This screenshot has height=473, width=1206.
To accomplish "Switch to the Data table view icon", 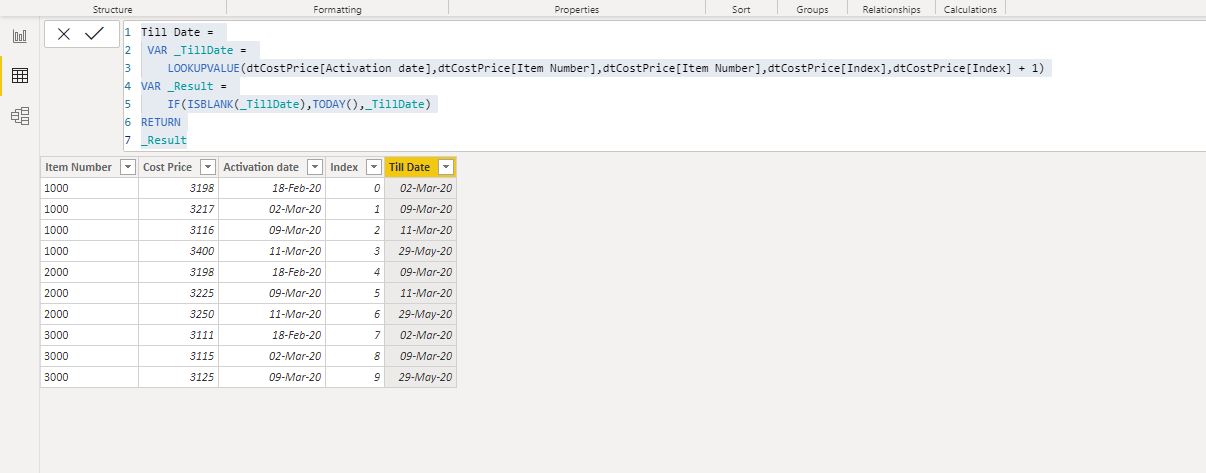I will pos(19,76).
